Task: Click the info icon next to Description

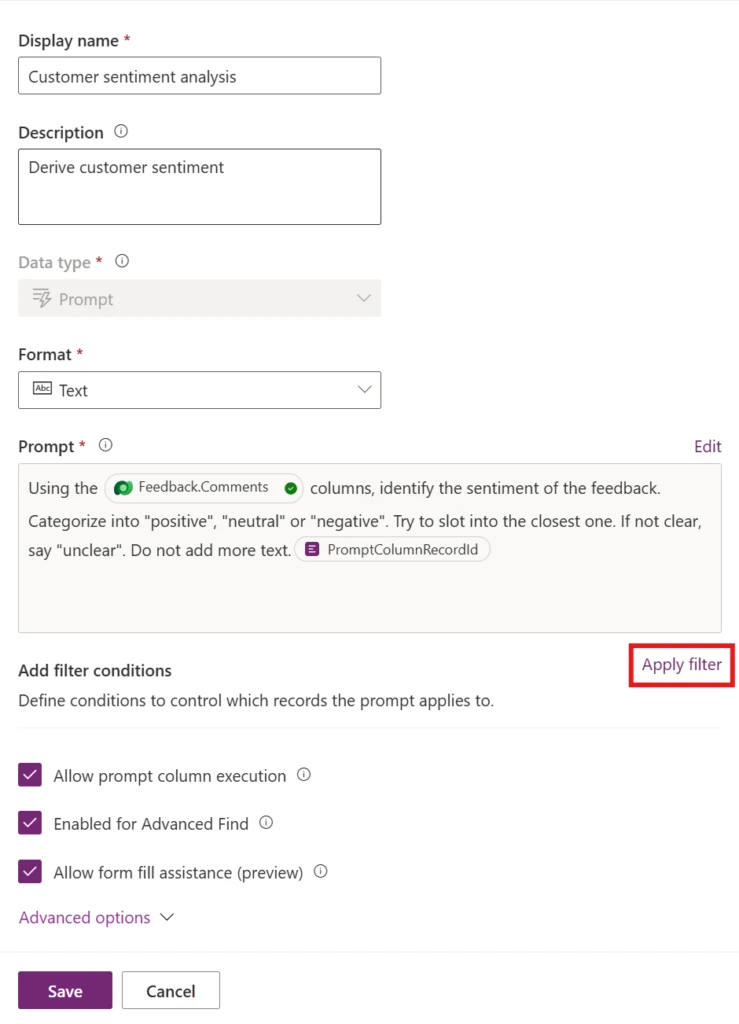Action: pyautogui.click(x=121, y=131)
